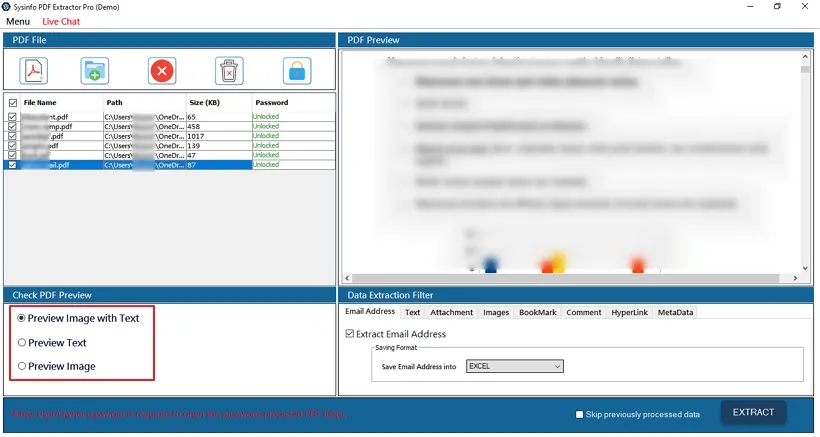The width and height of the screenshot is (820, 437).
Task: Open the Save Email Address into dropdown
Action: [x=515, y=366]
